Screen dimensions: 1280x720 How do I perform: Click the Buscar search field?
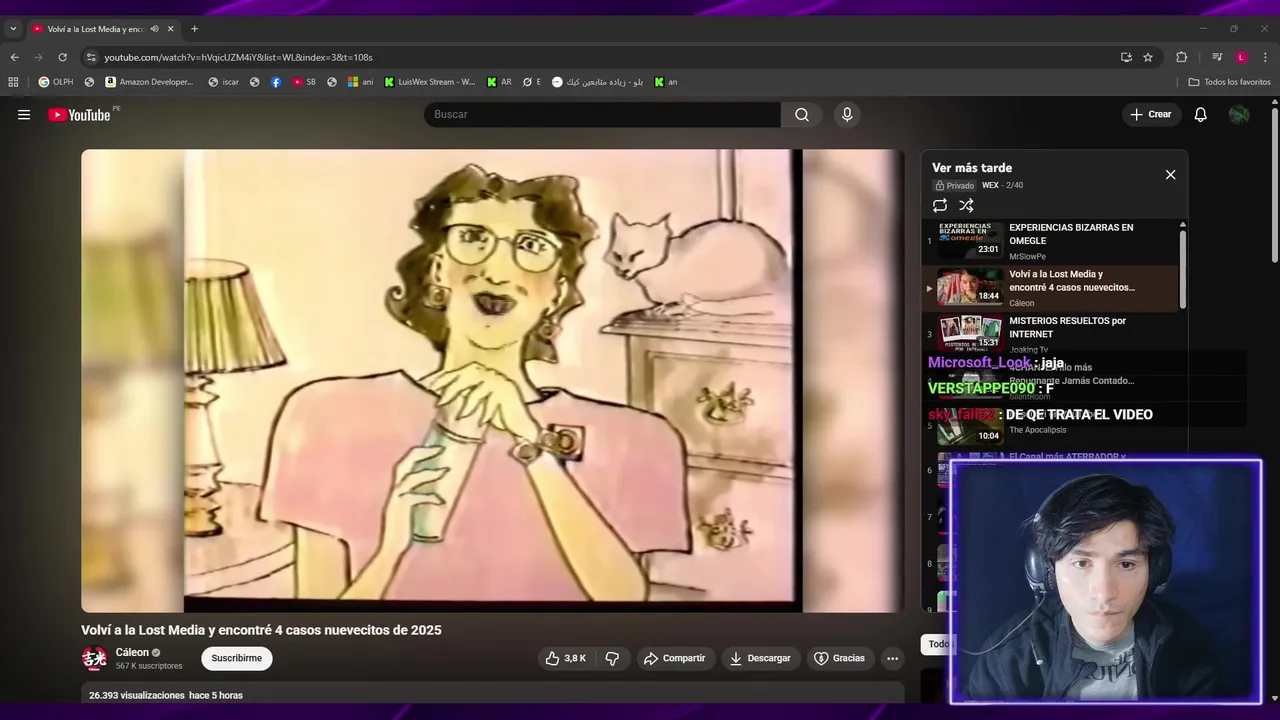[x=602, y=115]
